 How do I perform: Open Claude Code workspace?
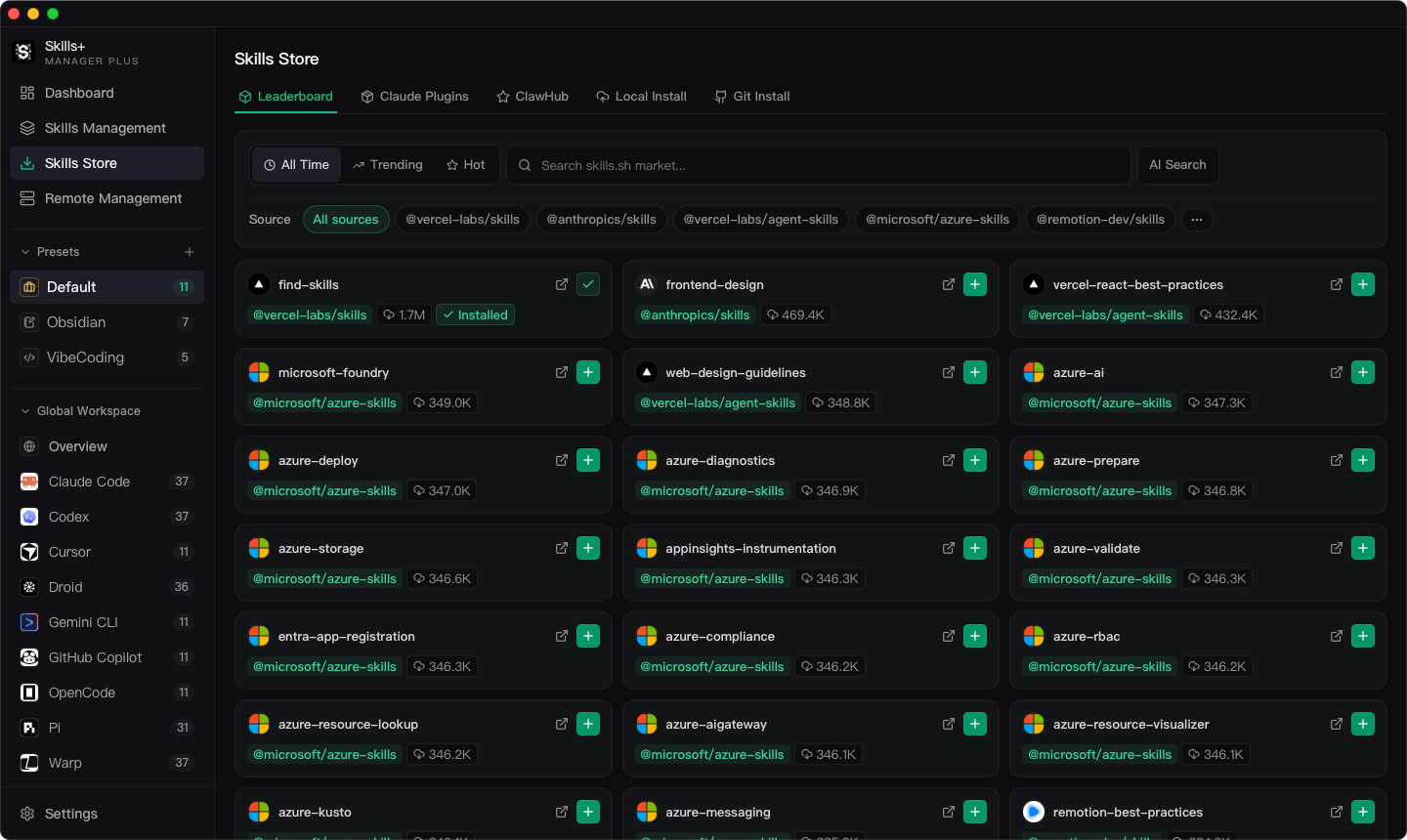[x=107, y=482]
